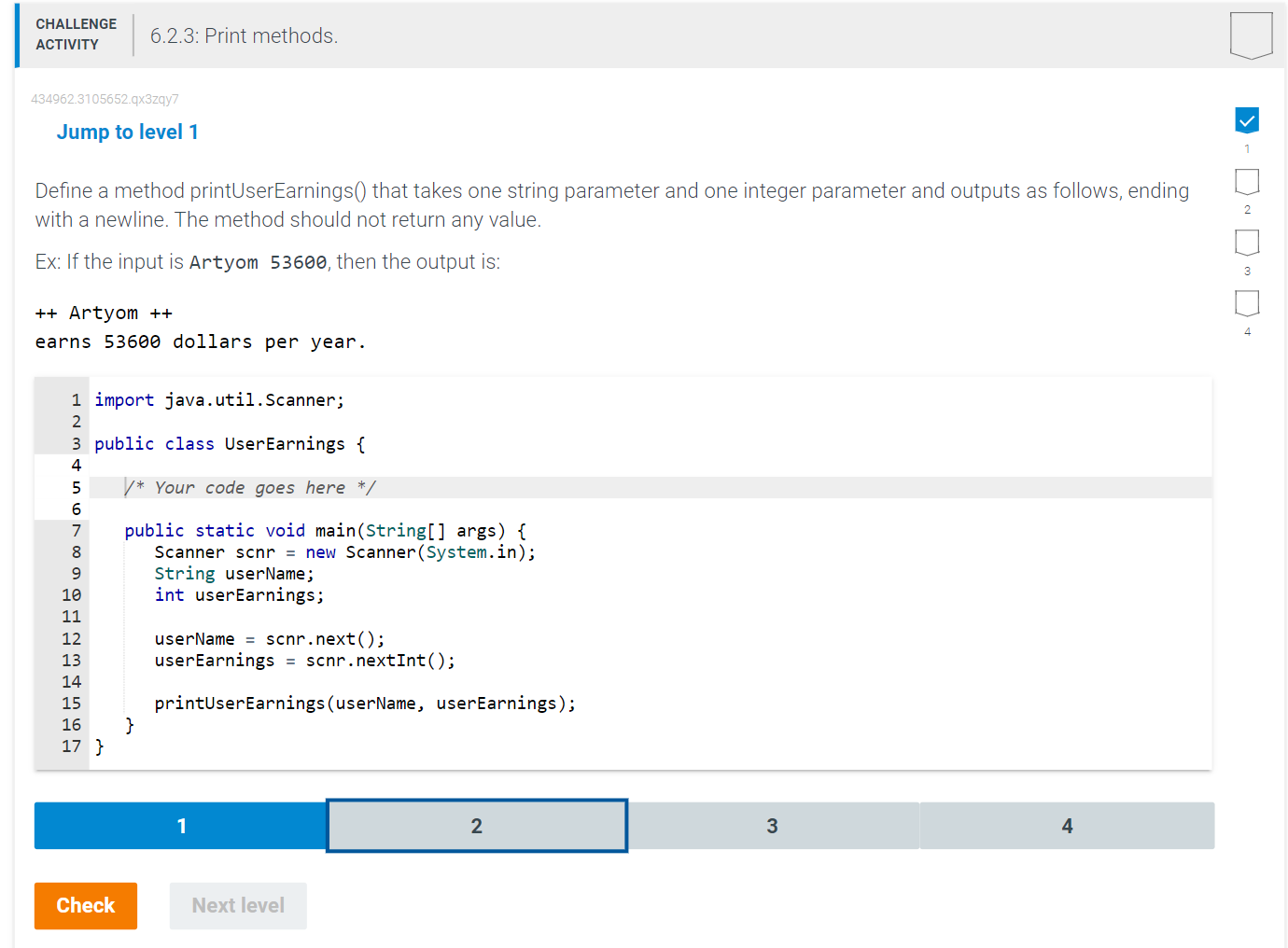Click the 'int userEarnings;' declaration line
This screenshot has height=948, width=1288.
click(240, 595)
